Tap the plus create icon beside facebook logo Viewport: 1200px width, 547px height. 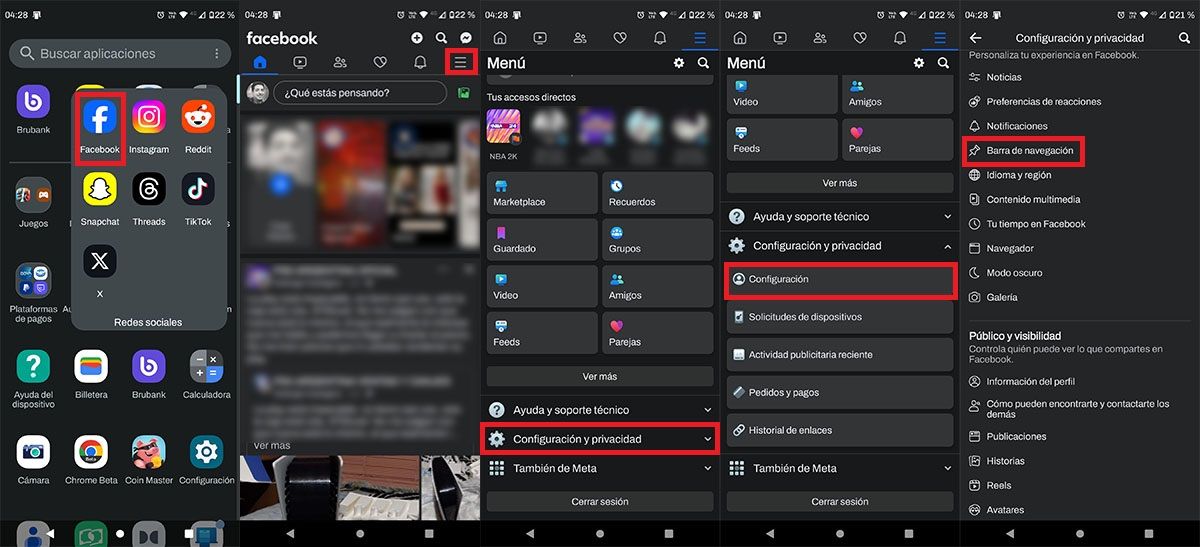[x=417, y=38]
